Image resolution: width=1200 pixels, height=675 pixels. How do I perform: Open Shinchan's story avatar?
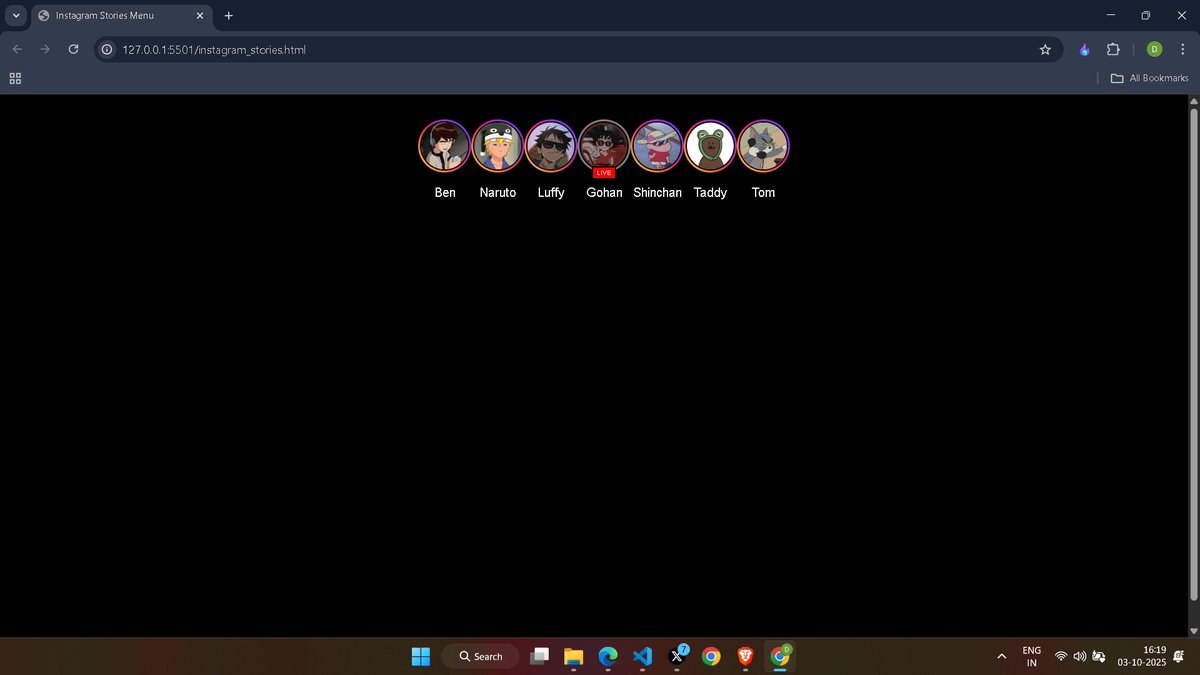coord(657,146)
